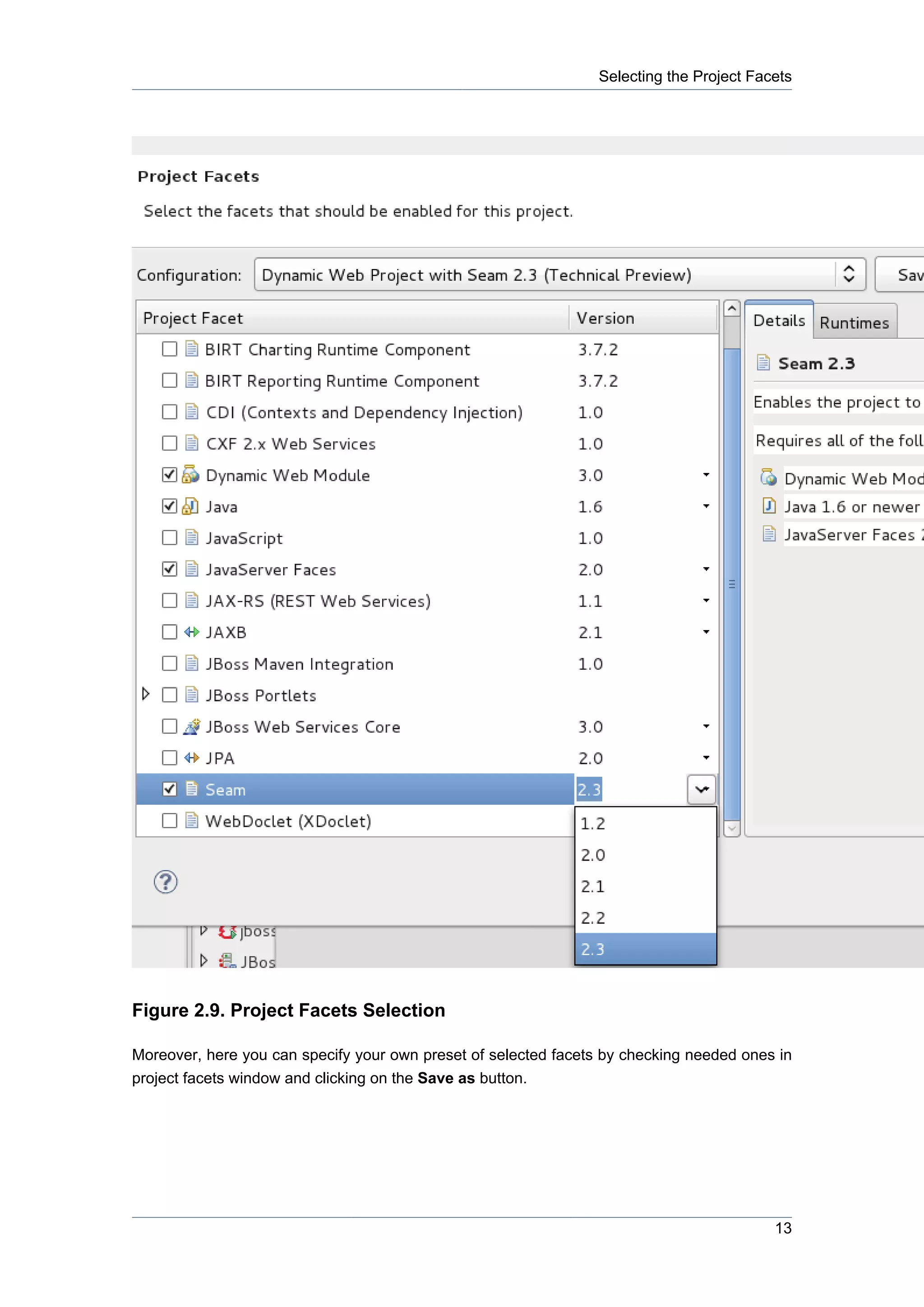924x1307 pixels.
Task: Uncheck the Java facet checkbox
Action: click(x=170, y=506)
